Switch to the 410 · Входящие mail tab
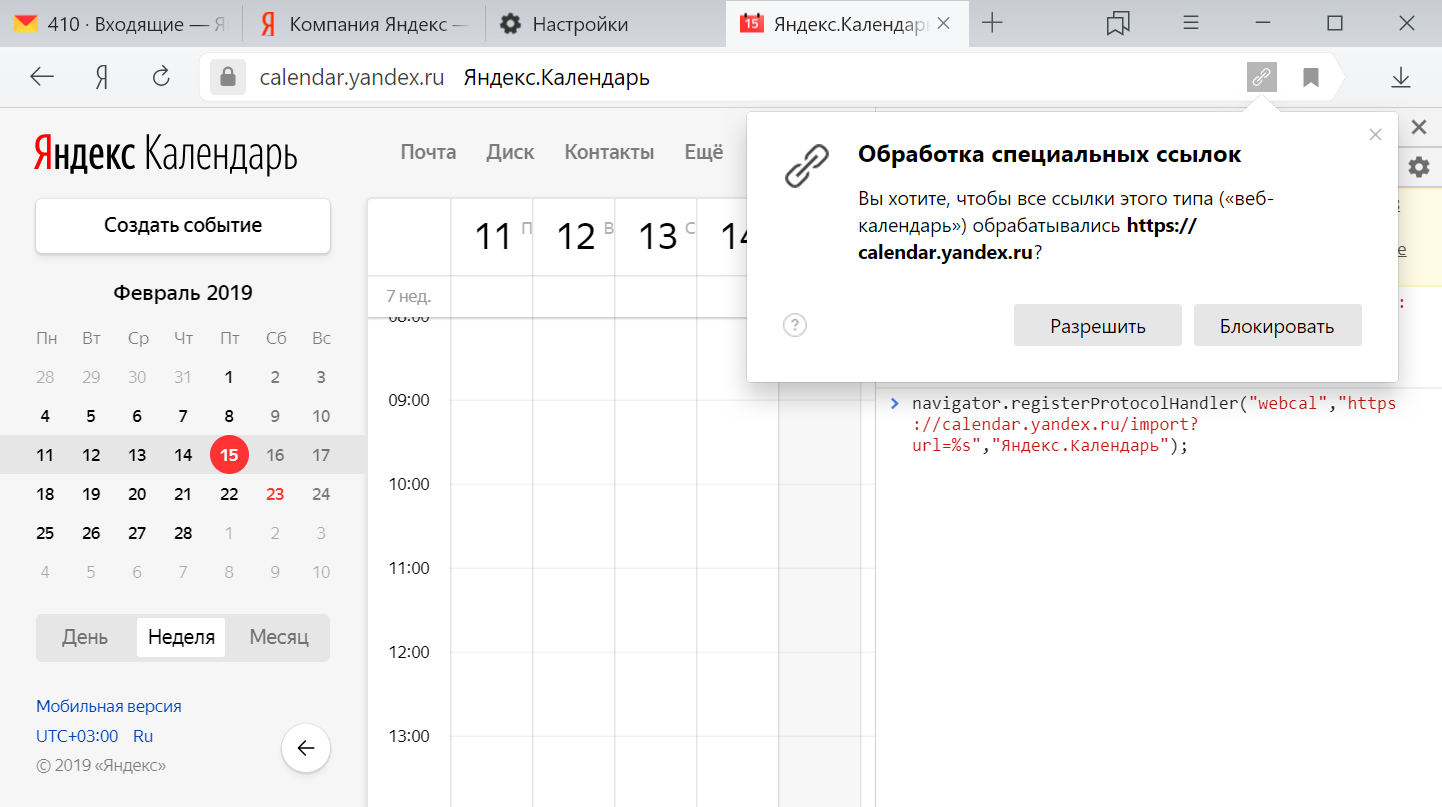 pos(121,24)
